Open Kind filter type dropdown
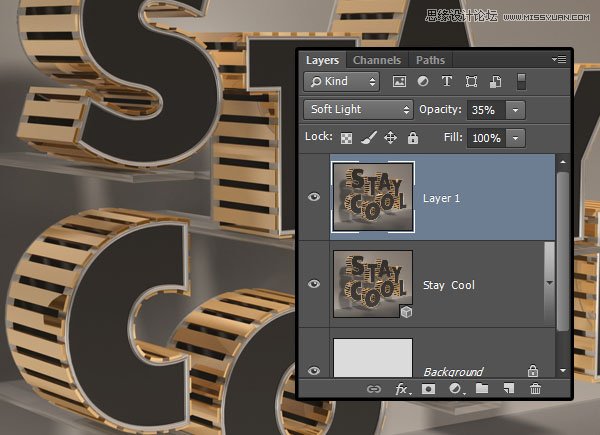 341,81
